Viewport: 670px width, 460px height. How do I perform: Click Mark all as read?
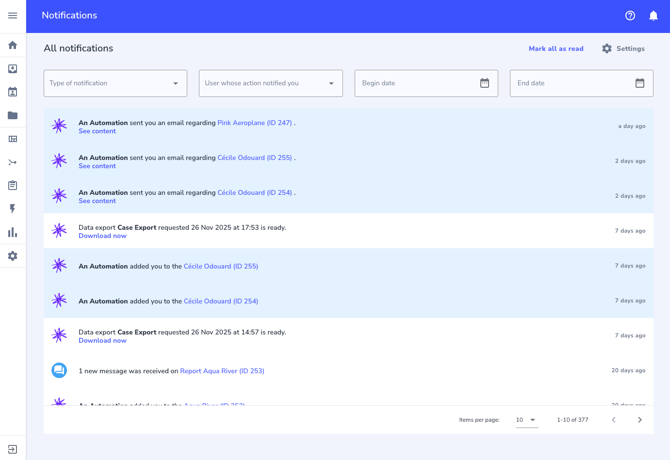pyautogui.click(x=555, y=49)
